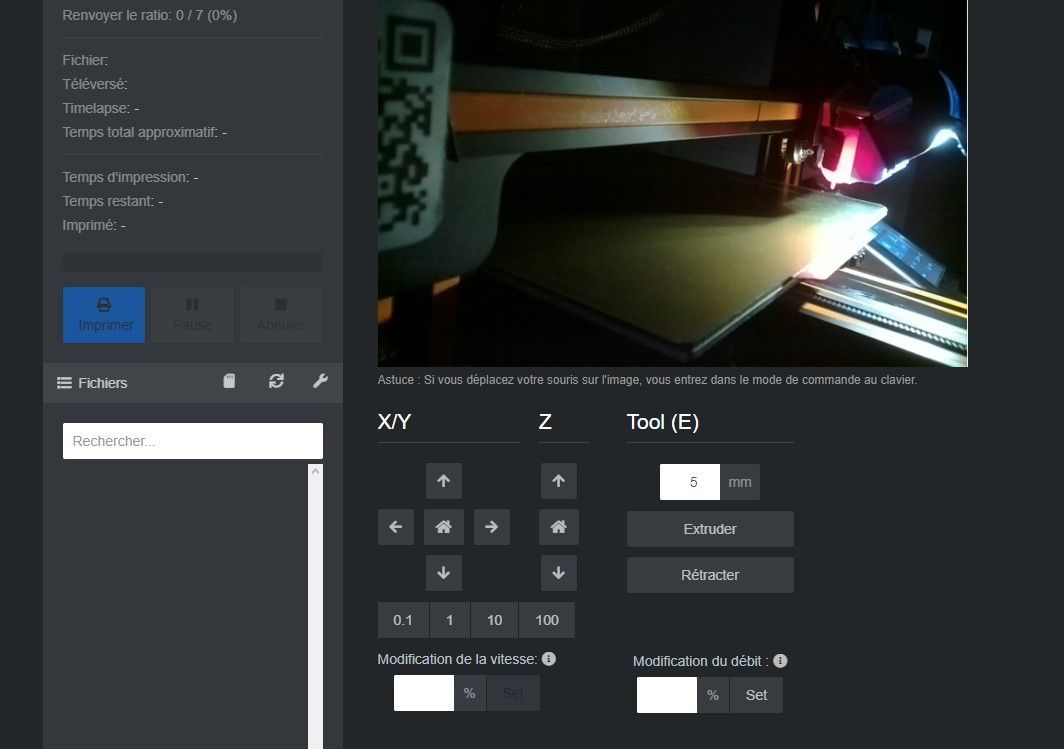Click the file list scrollbar up arrow
The height and width of the screenshot is (749, 1064).
315,472
